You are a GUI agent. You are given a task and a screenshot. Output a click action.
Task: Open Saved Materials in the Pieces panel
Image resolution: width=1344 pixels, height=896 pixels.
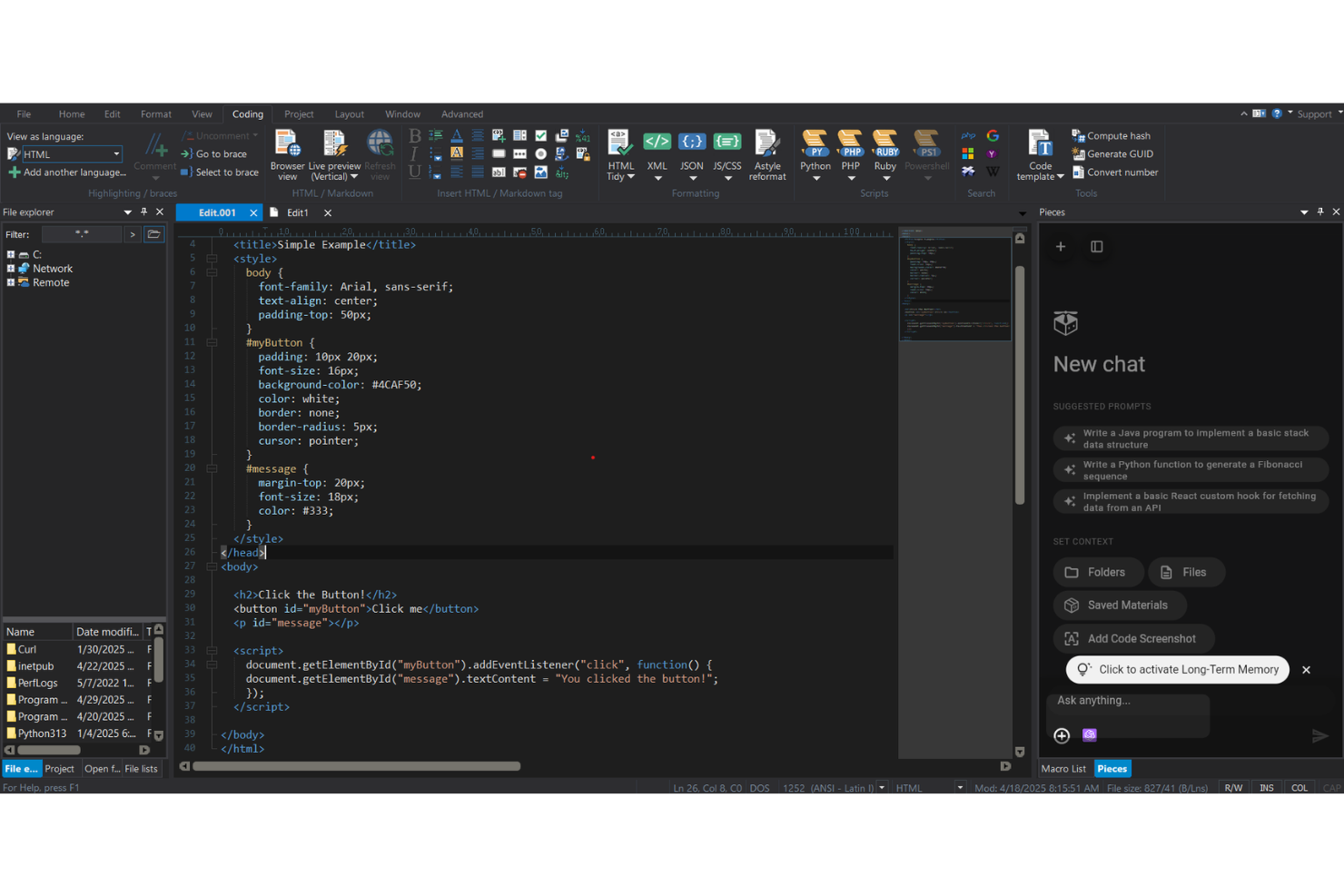(x=1119, y=605)
